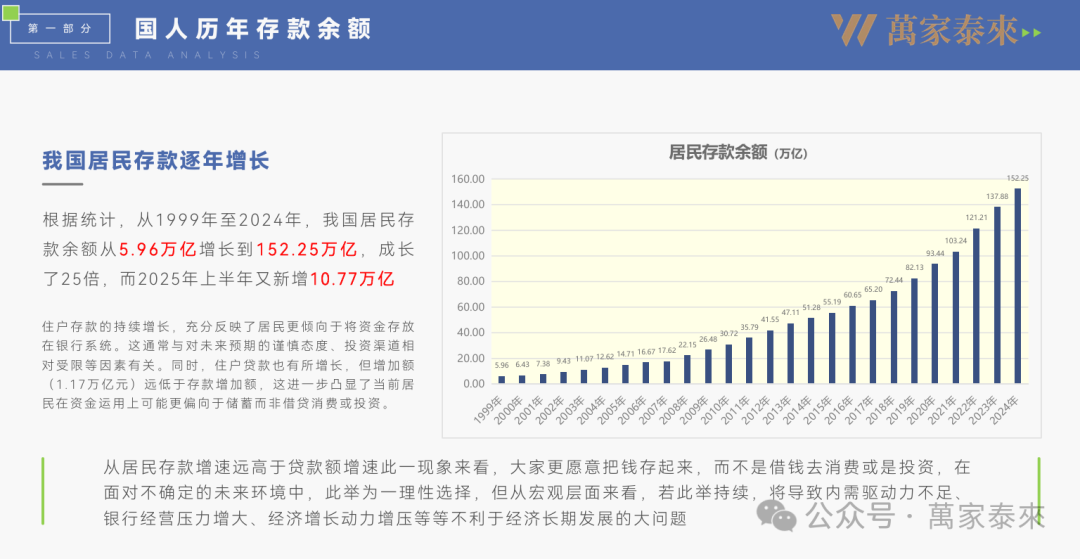Click the heading 我国居民存款逐年增长

coord(156,160)
